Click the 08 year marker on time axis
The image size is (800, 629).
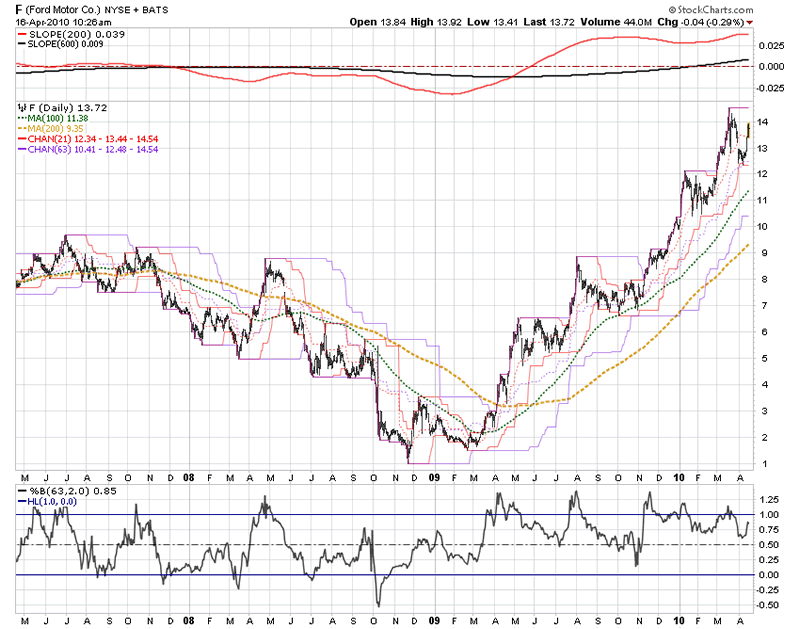pos(190,477)
